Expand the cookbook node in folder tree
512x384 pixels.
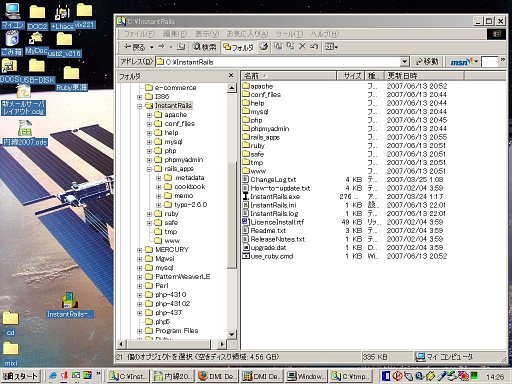(x=159, y=187)
